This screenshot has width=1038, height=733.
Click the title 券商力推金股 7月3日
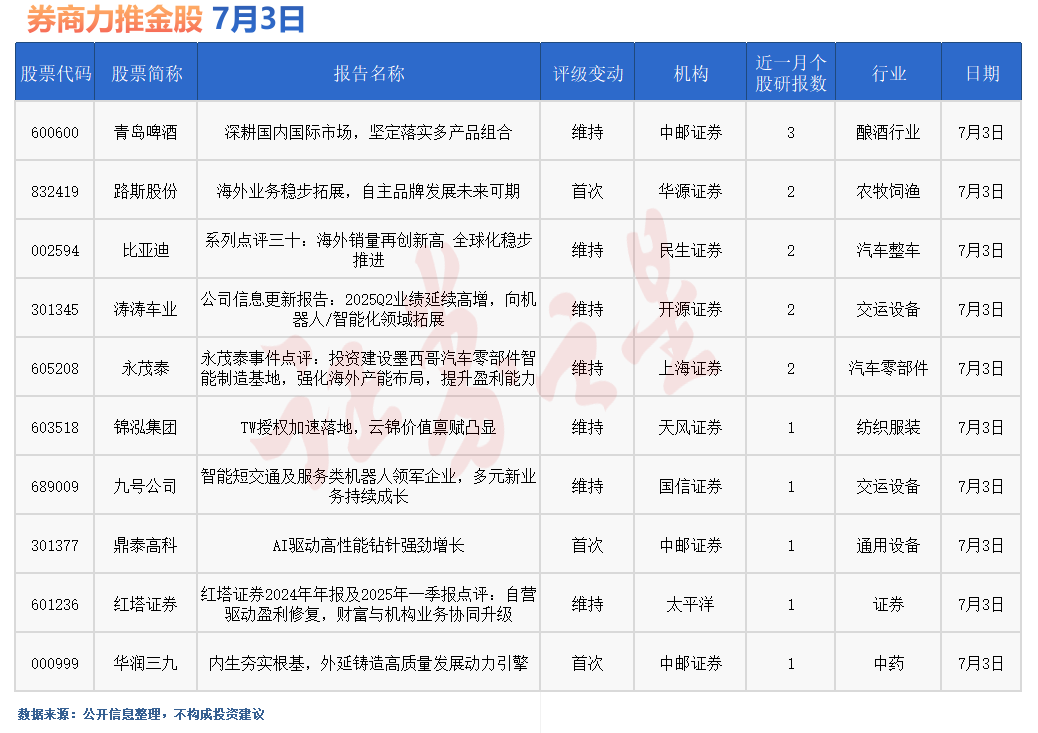coord(165,19)
